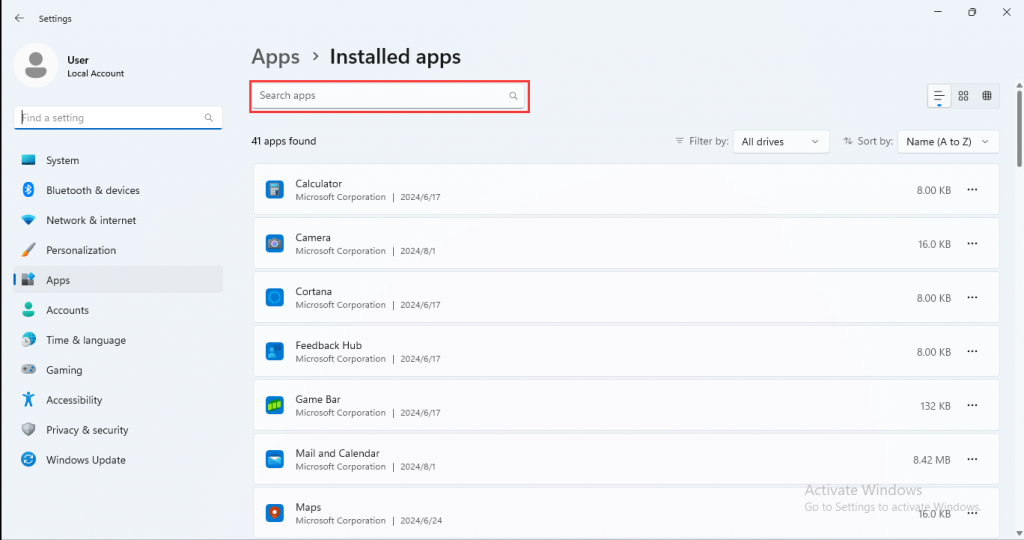The image size is (1024, 540).
Task: Open more options for Cortana
Action: 972,298
